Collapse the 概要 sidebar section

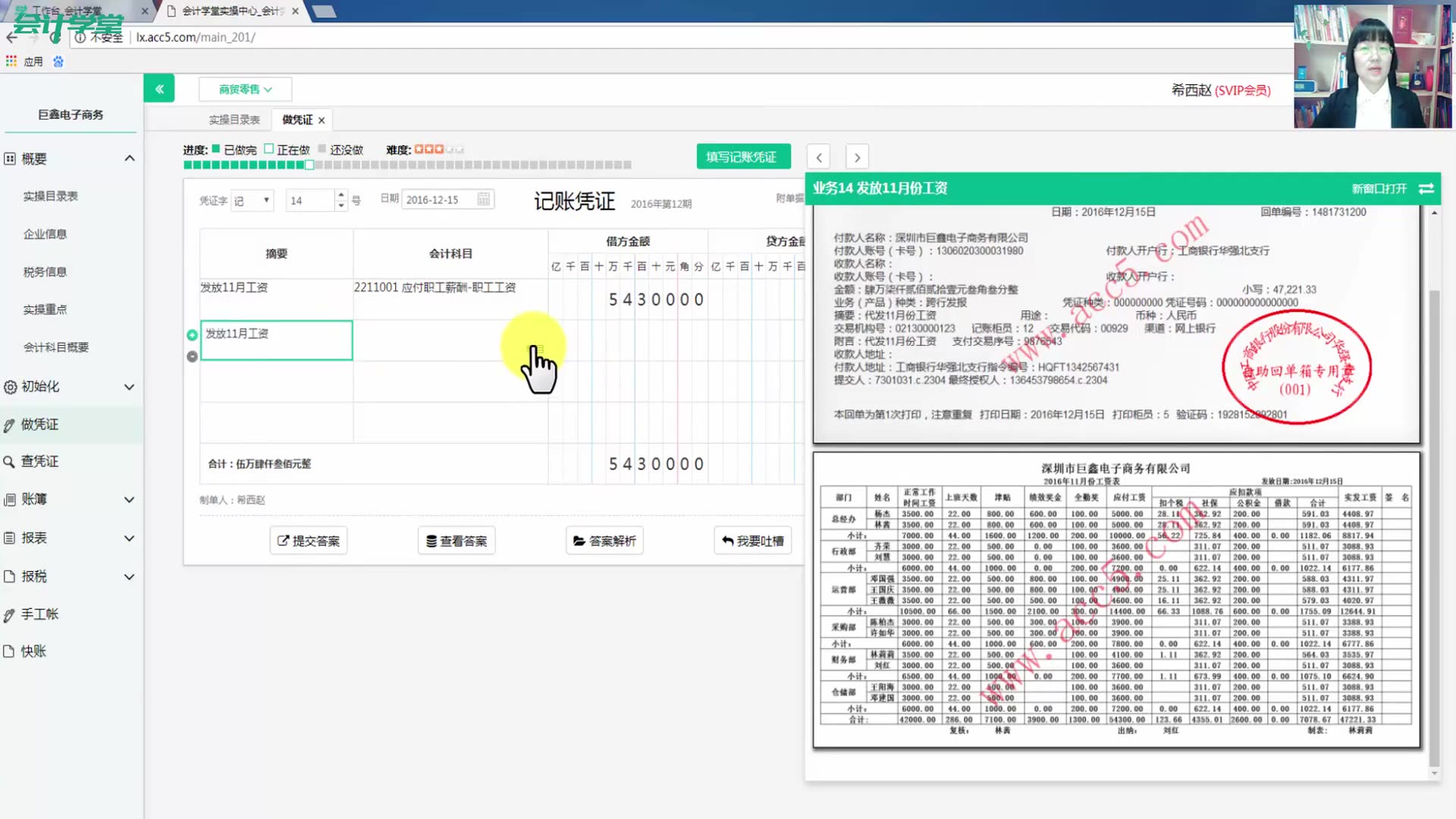[129, 158]
